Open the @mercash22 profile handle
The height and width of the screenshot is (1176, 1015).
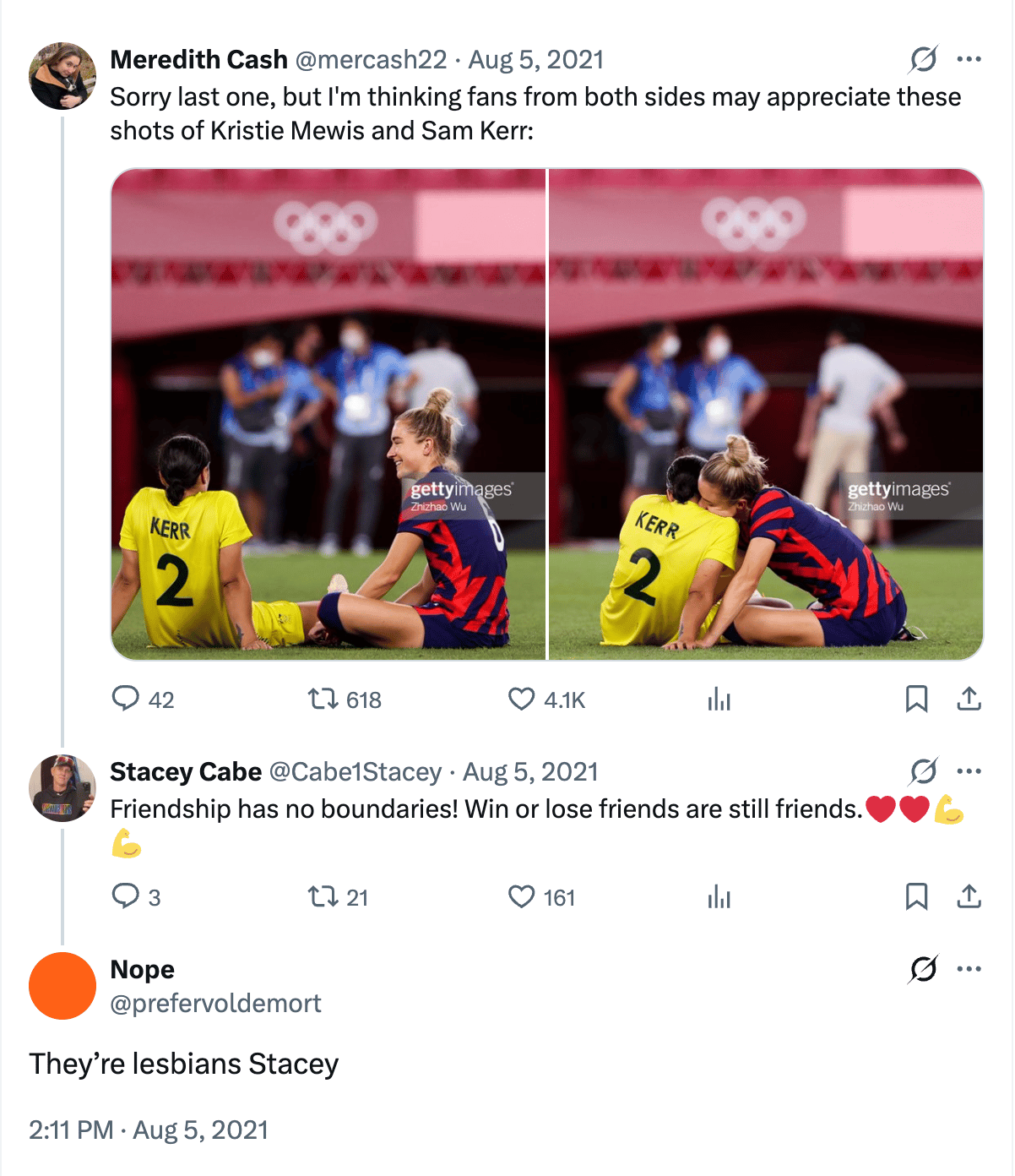[371, 60]
